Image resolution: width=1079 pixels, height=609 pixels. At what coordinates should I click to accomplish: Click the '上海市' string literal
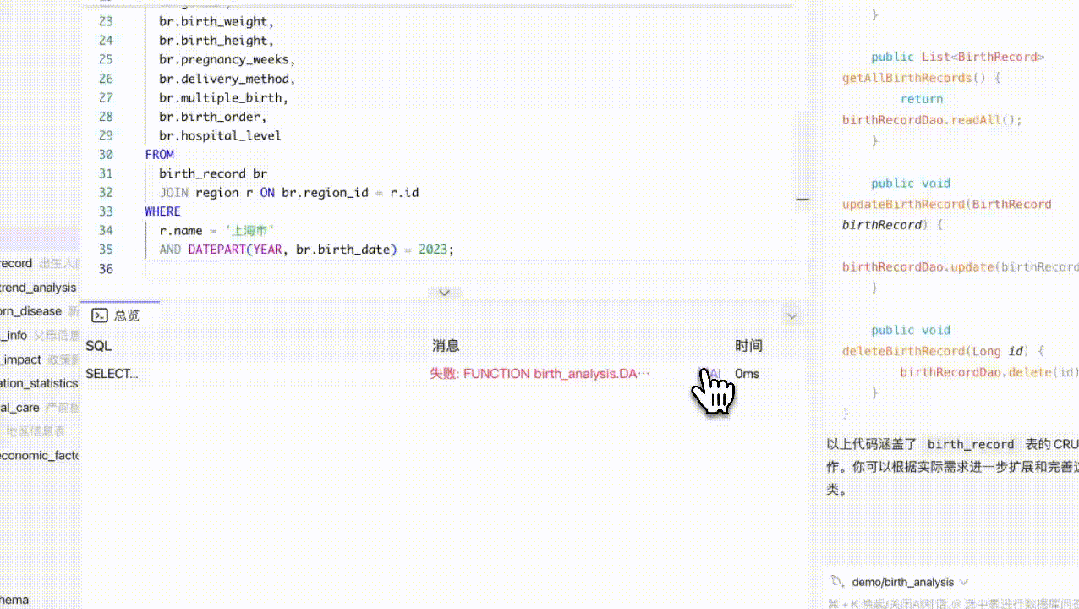(249, 231)
